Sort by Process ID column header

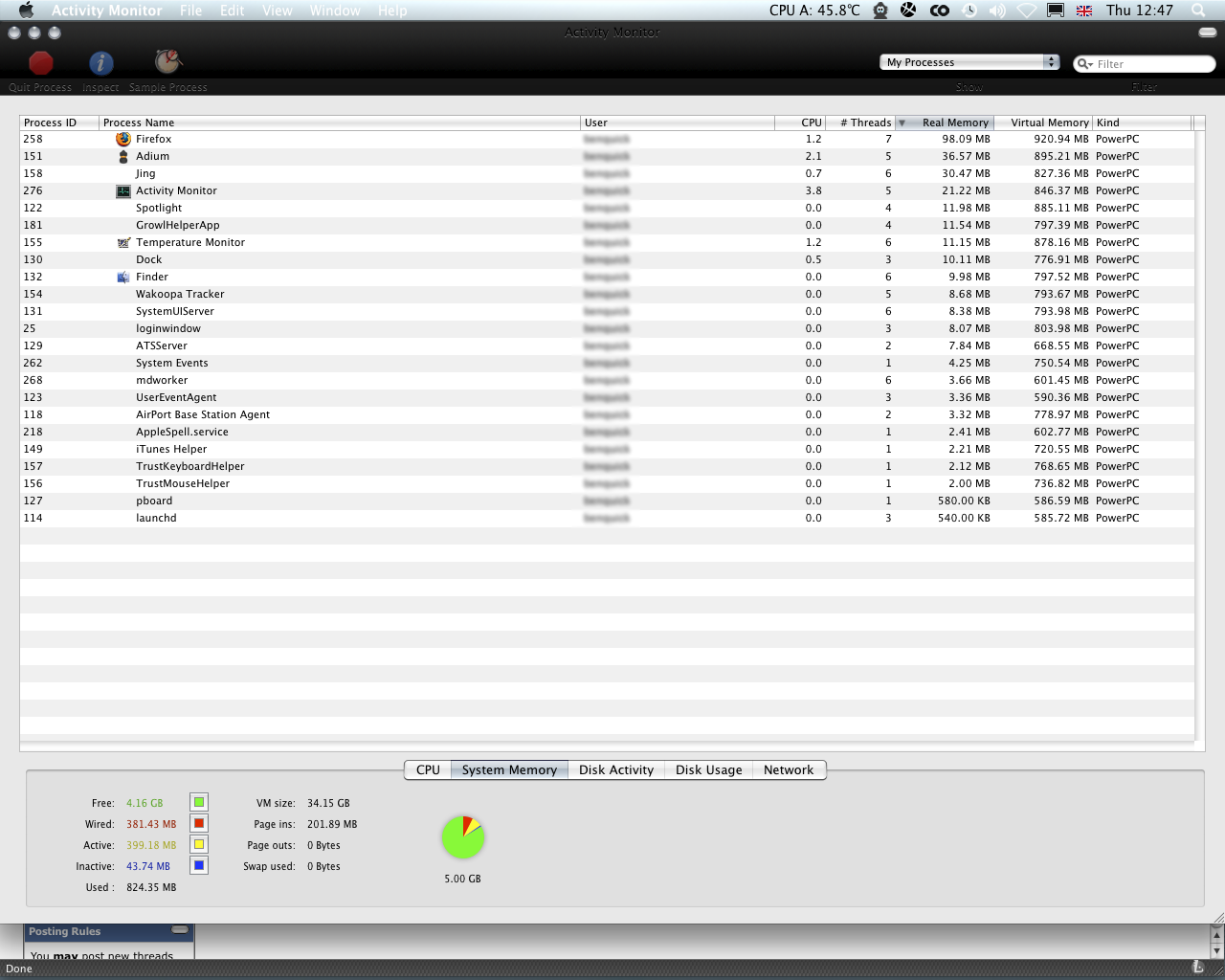pyautogui.click(x=59, y=122)
